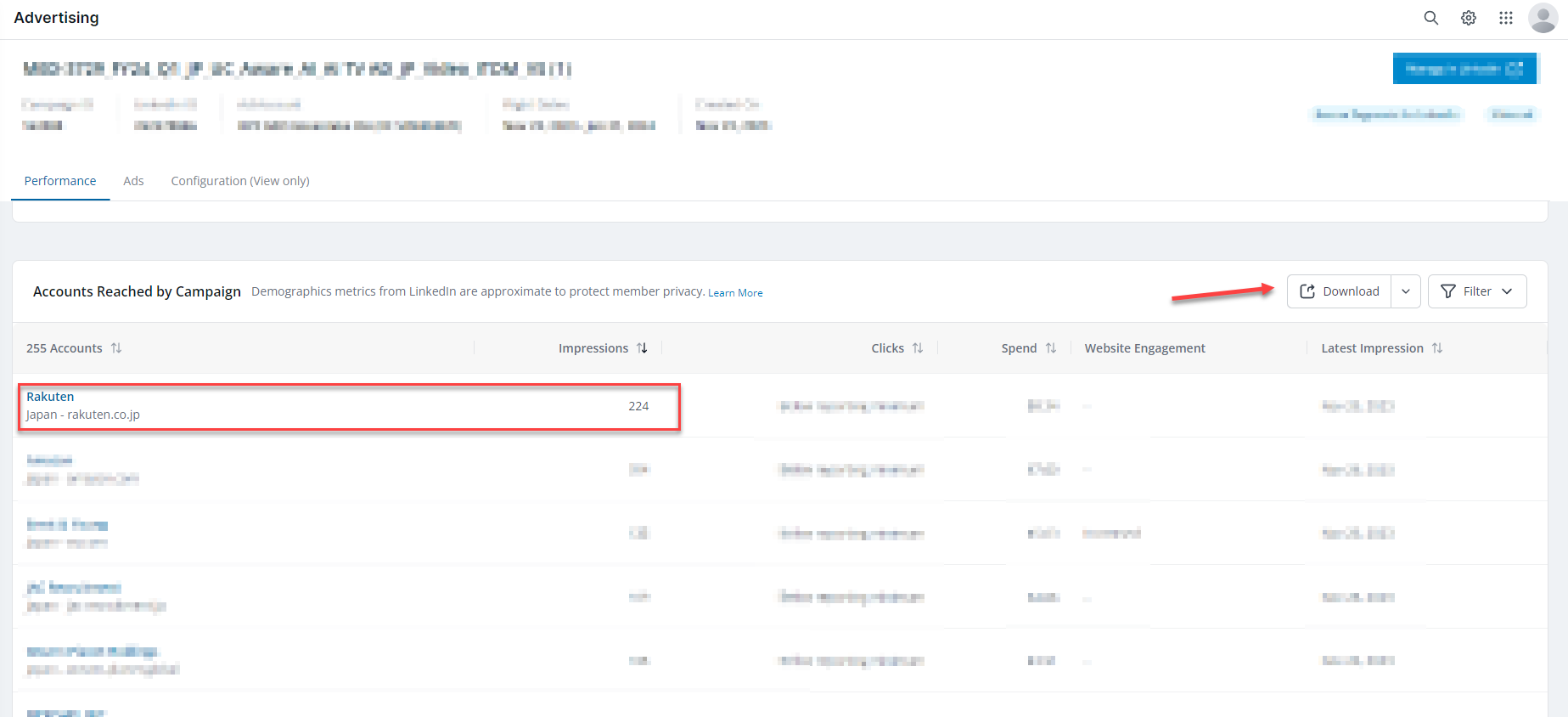Open the user profile avatar
Screen dimensions: 1568x717
[1543, 18]
